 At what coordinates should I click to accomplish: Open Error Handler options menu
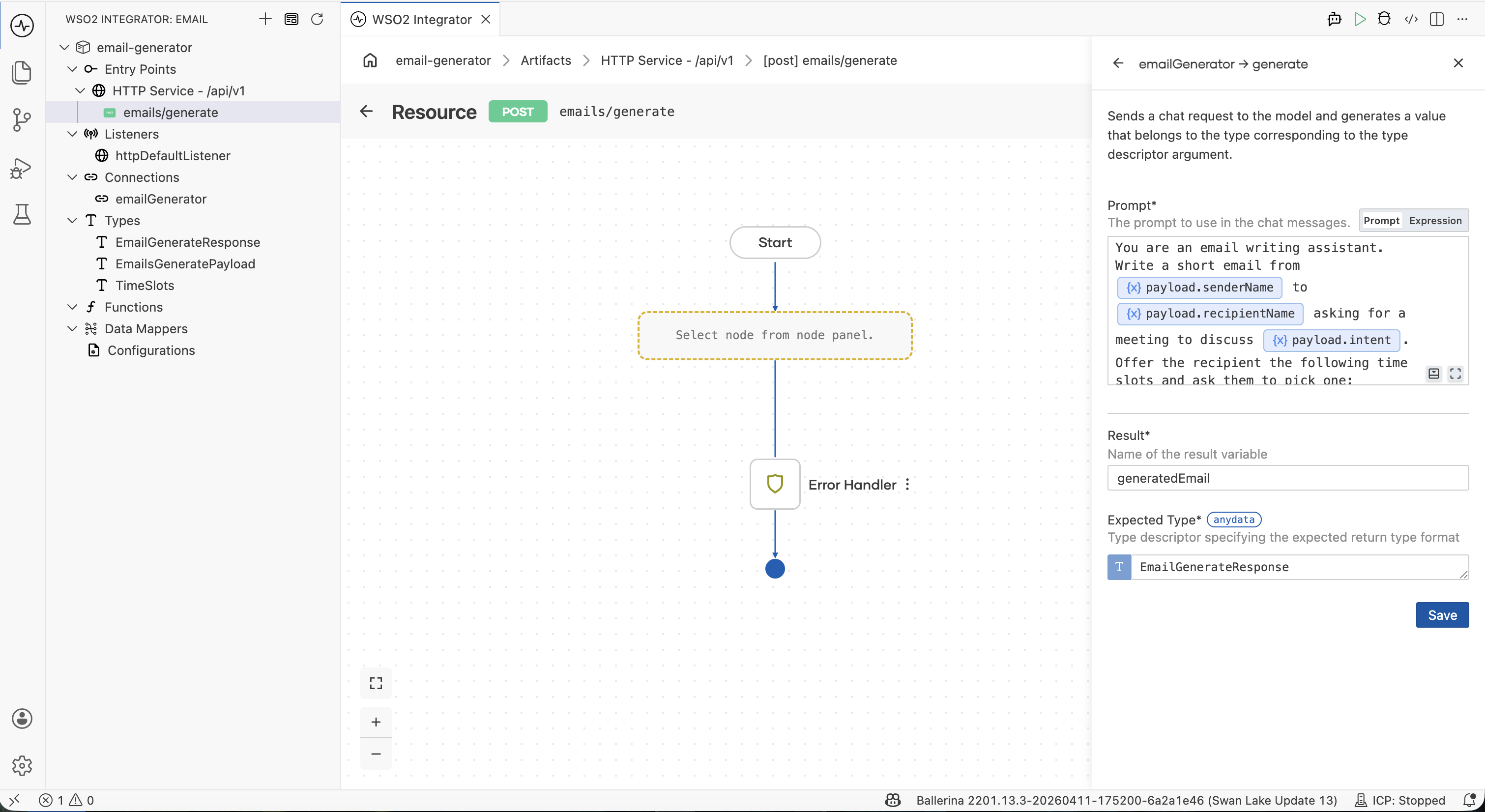pos(907,485)
